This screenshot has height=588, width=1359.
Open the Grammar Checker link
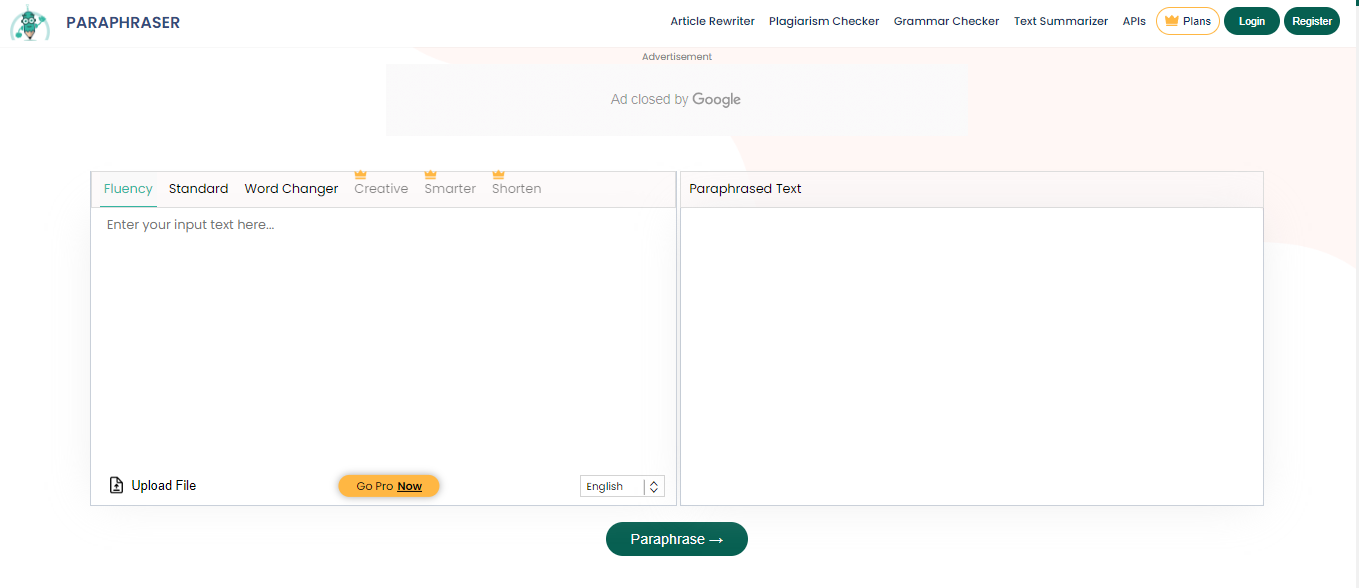pos(946,21)
